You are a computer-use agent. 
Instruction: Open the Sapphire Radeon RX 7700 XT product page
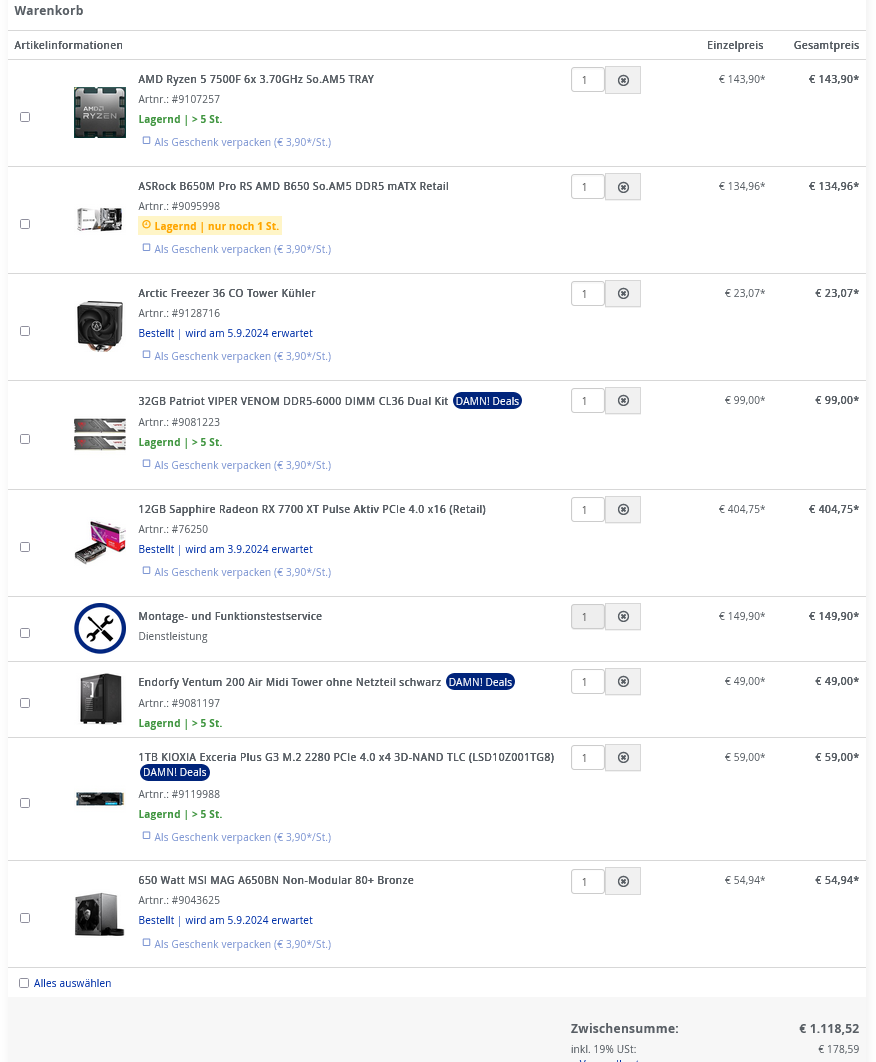[312, 509]
